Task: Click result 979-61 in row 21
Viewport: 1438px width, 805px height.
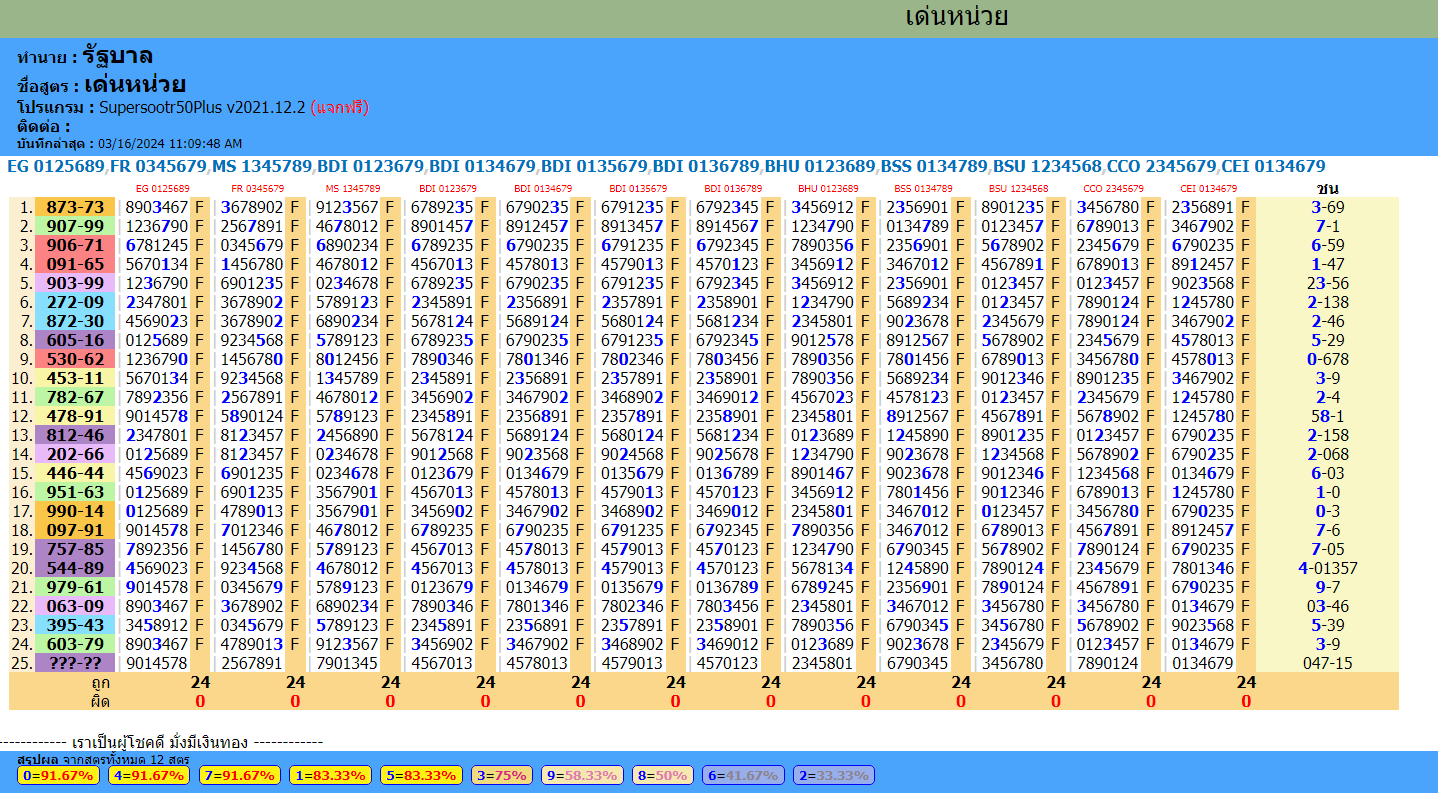Action: (76, 587)
